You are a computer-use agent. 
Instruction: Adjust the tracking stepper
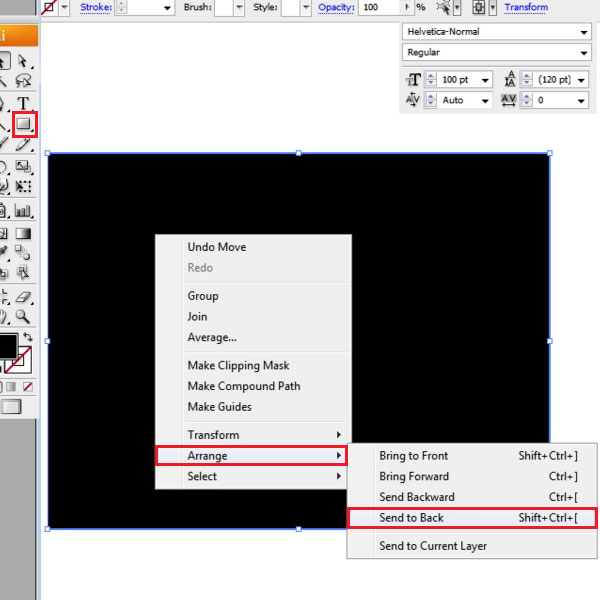click(527, 100)
